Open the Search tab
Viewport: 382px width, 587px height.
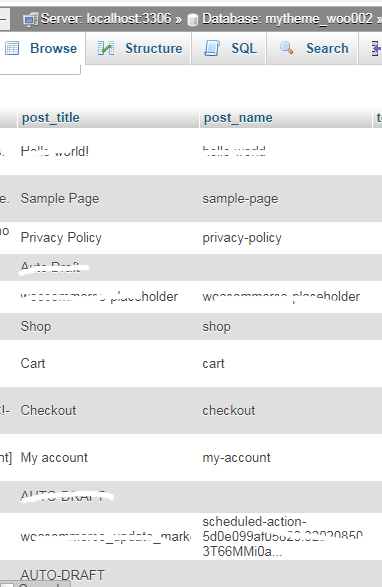pyautogui.click(x=312, y=48)
